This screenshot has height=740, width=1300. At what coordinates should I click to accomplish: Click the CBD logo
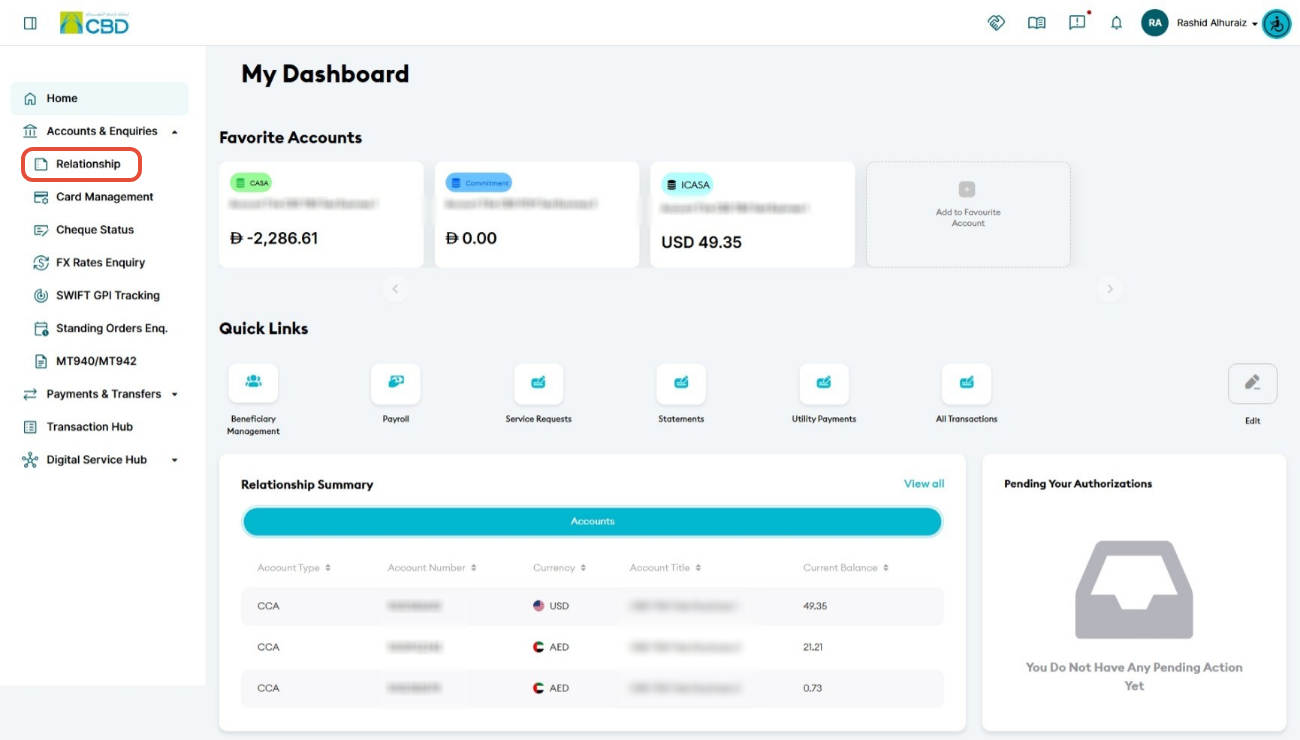[x=94, y=23]
